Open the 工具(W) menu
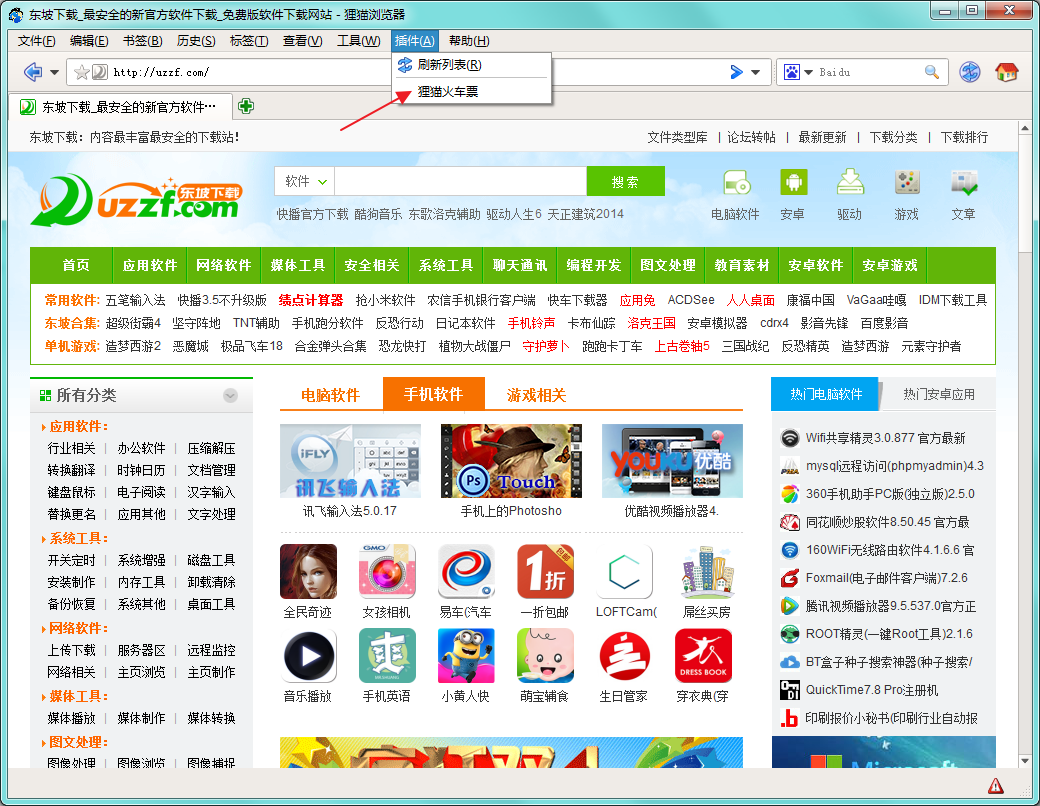Viewport: 1040px width, 806px height. point(359,41)
